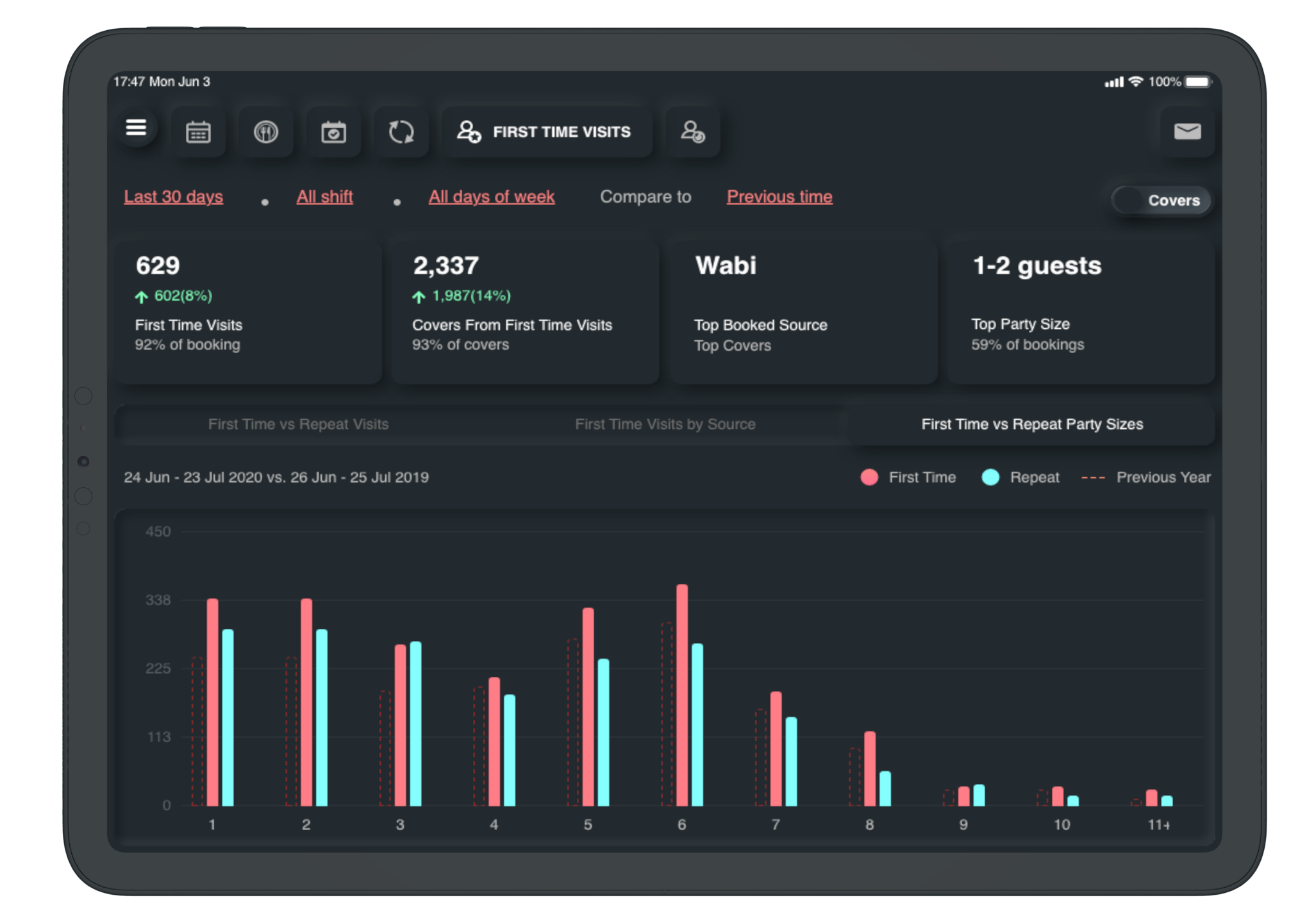
Task: Click the 450 y-axis value
Action: pos(158,531)
